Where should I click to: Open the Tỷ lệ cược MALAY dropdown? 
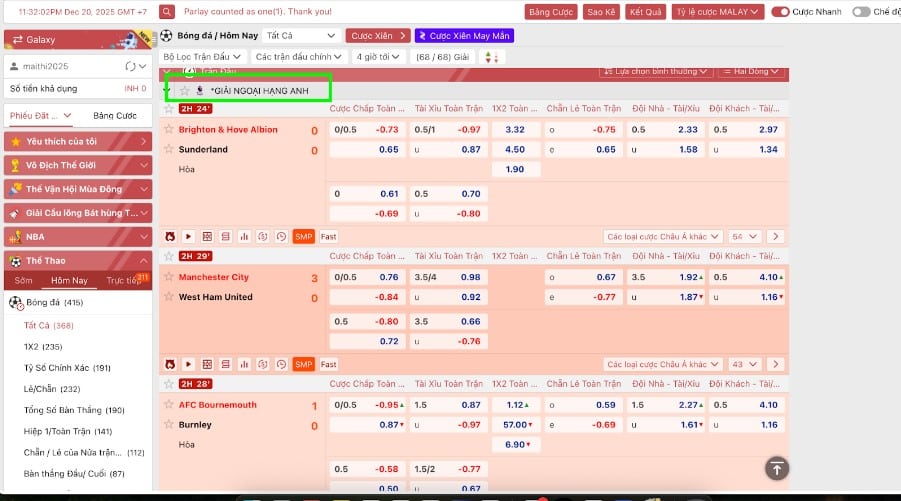[x=717, y=11]
